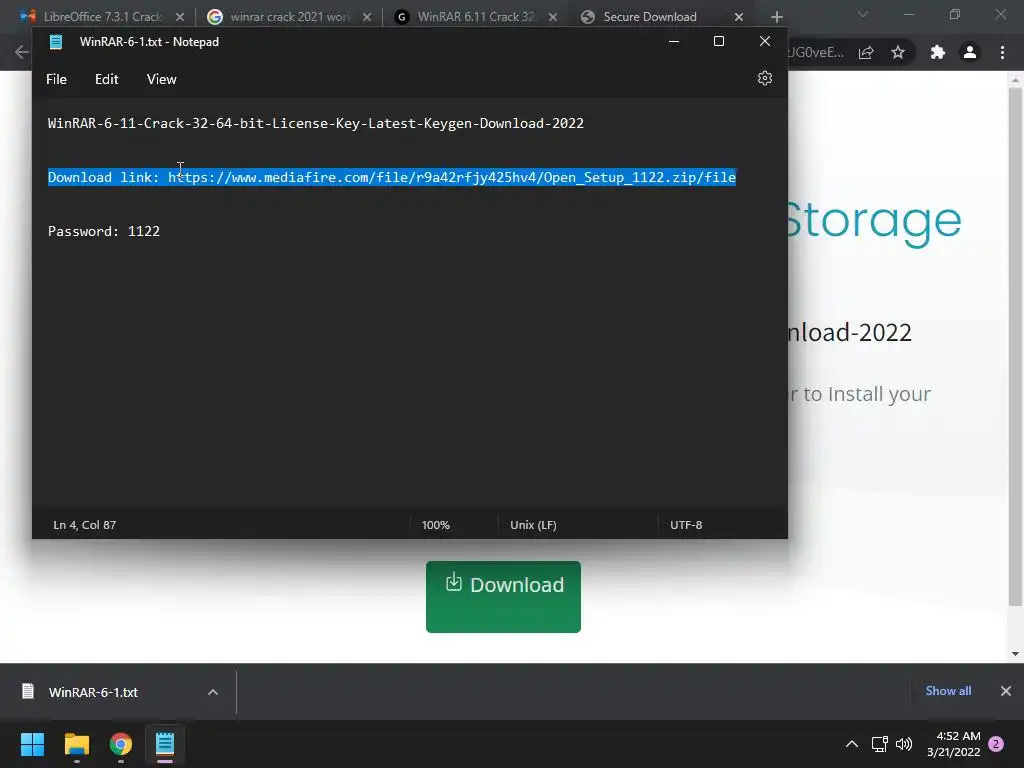Click page scrollbar down arrow

click(x=1015, y=654)
